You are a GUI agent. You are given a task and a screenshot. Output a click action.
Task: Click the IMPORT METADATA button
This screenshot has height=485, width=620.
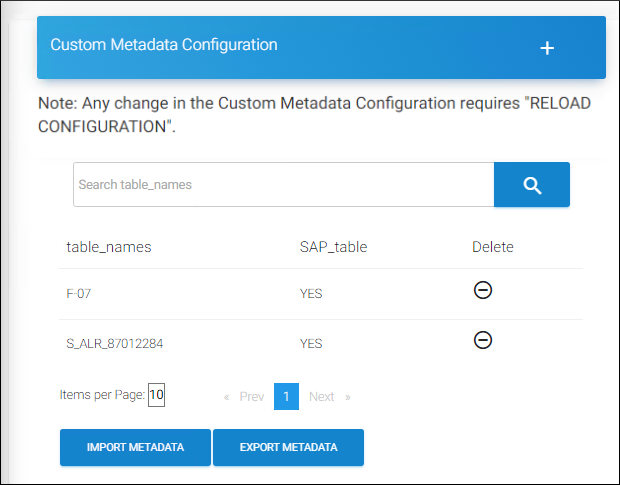pos(135,447)
